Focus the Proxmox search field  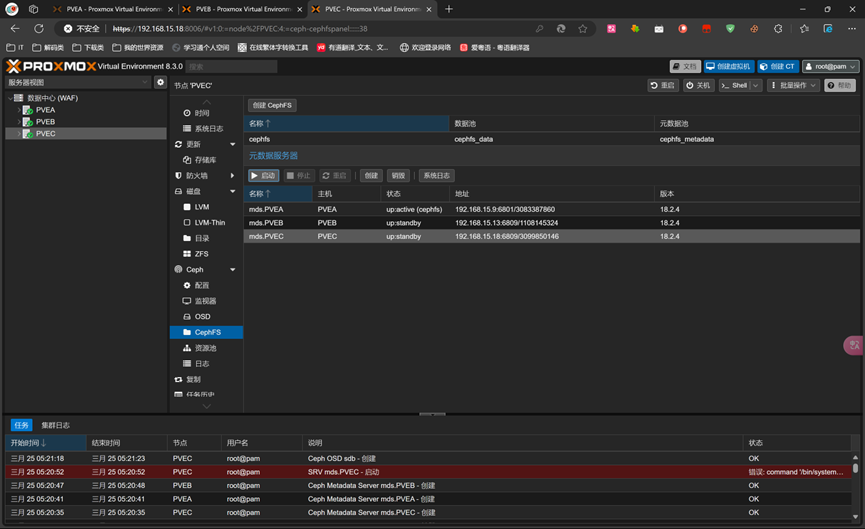click(231, 66)
